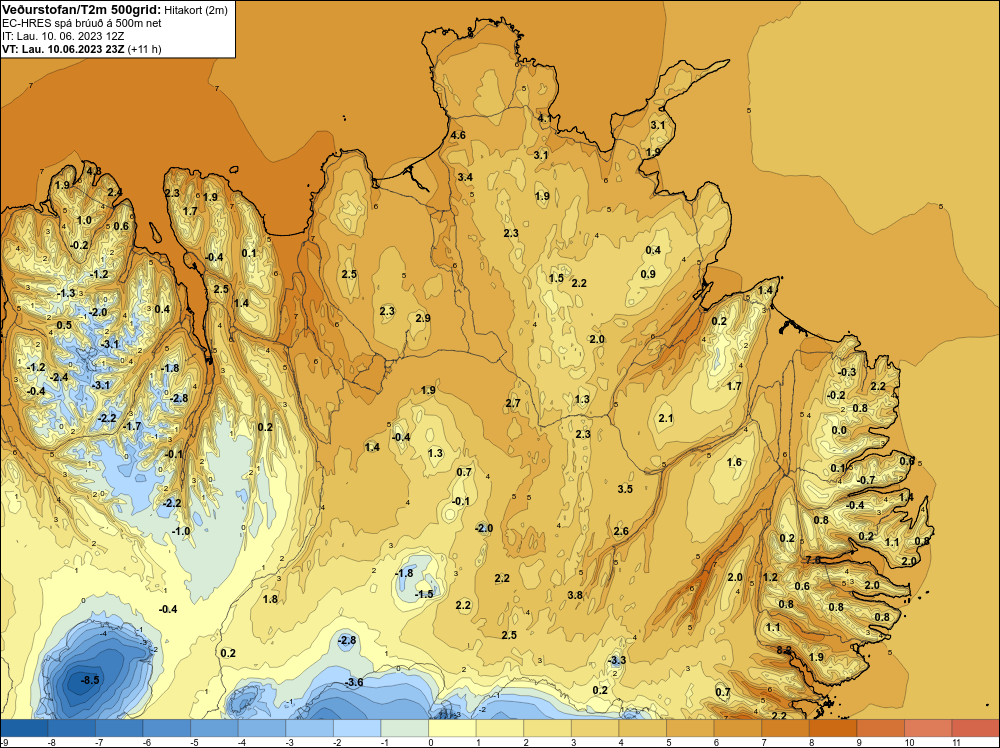Click the temperature value '-0.3'
The image size is (1000, 748).
[x=847, y=372]
